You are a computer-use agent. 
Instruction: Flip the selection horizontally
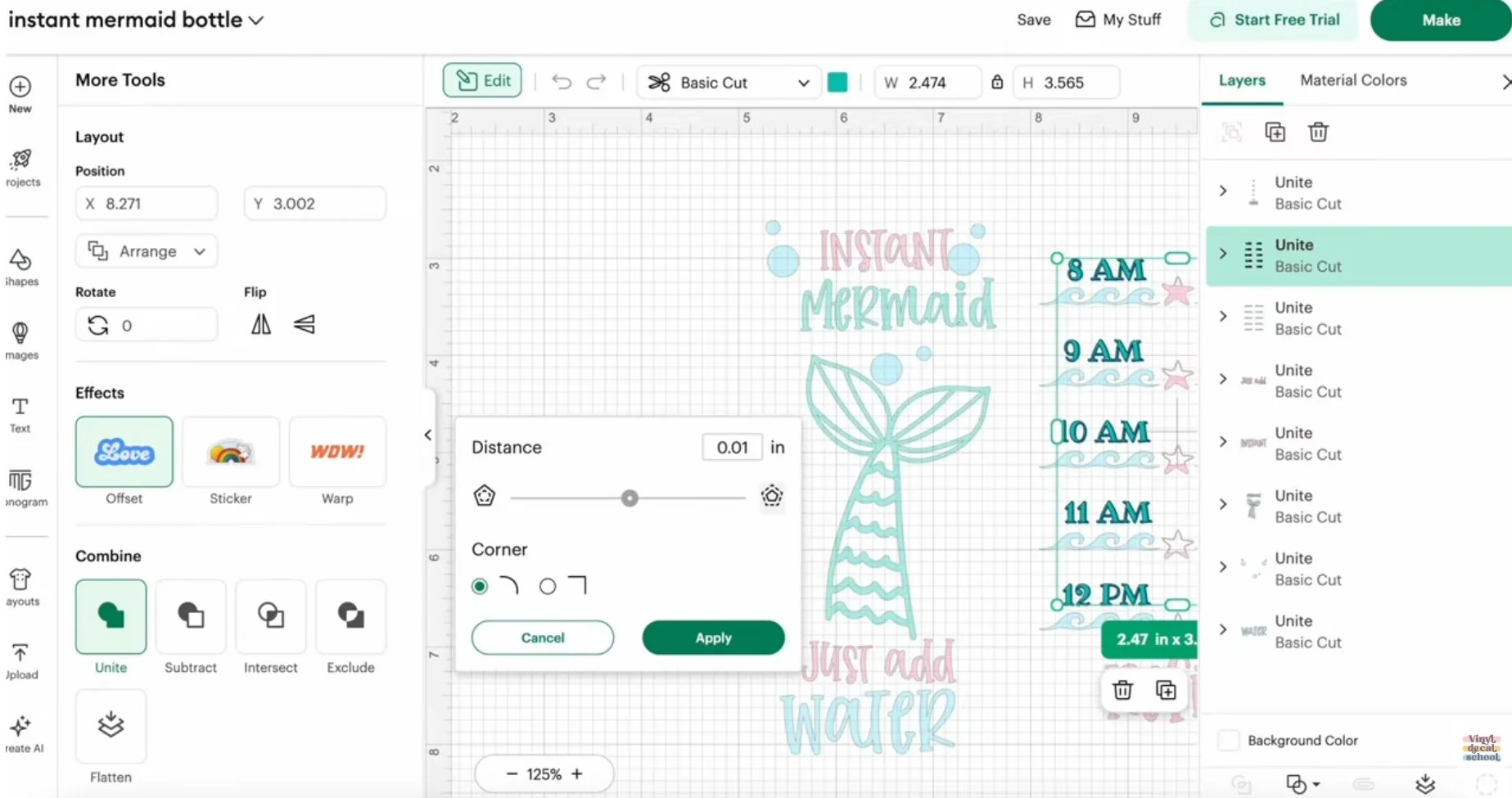coord(261,325)
